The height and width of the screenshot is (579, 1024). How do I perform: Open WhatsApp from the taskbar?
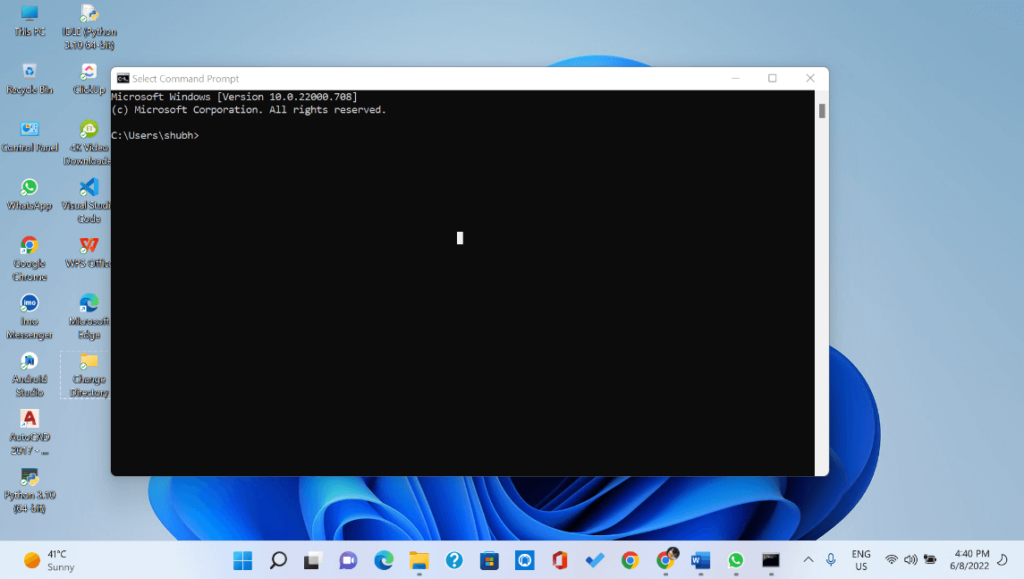pyautogui.click(x=736, y=560)
